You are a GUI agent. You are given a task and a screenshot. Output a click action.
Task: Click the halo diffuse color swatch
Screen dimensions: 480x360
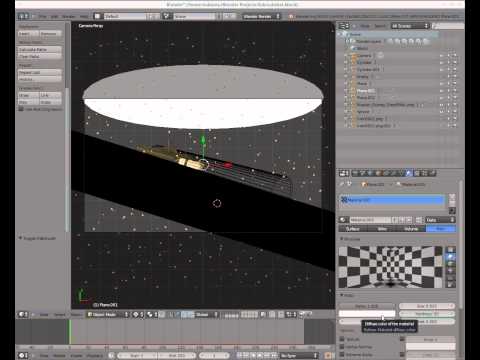click(x=367, y=314)
